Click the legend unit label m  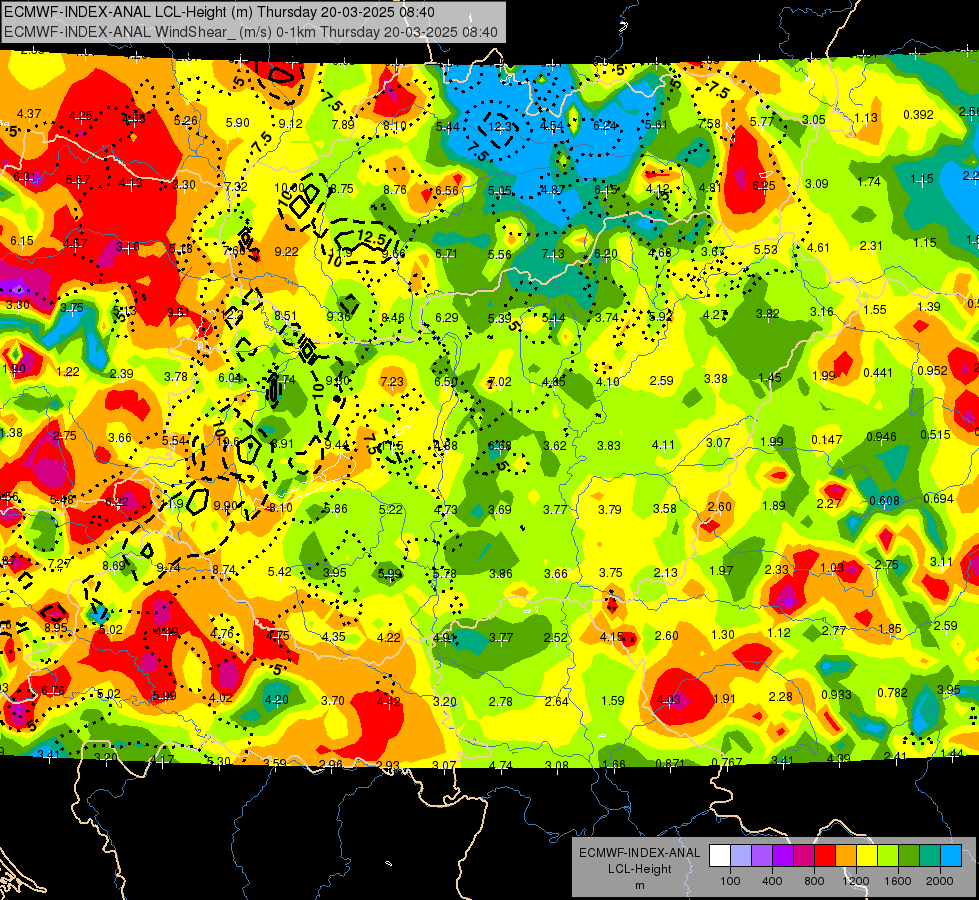639,886
